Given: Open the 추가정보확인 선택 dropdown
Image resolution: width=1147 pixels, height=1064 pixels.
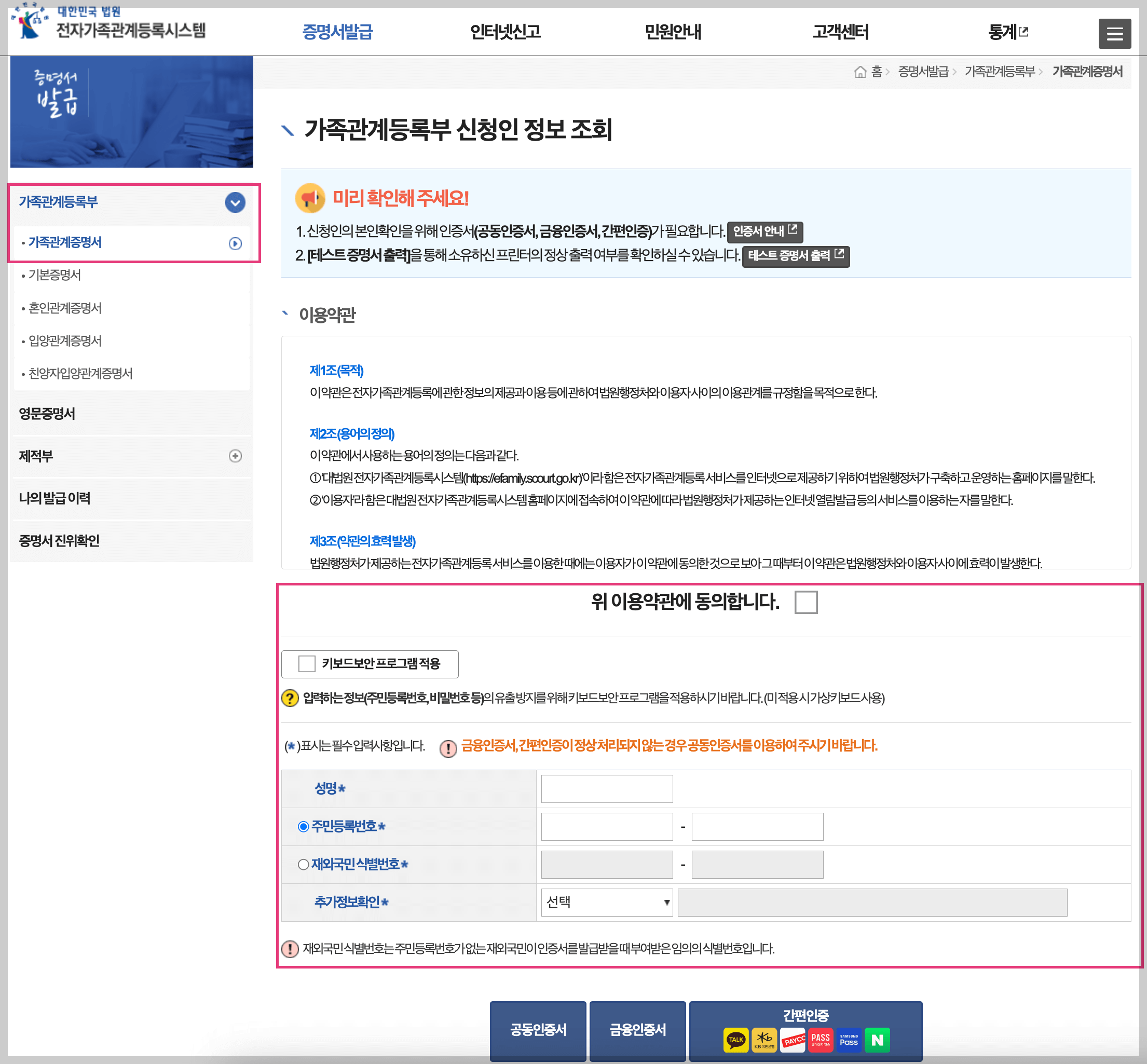Looking at the screenshot, I should point(606,902).
